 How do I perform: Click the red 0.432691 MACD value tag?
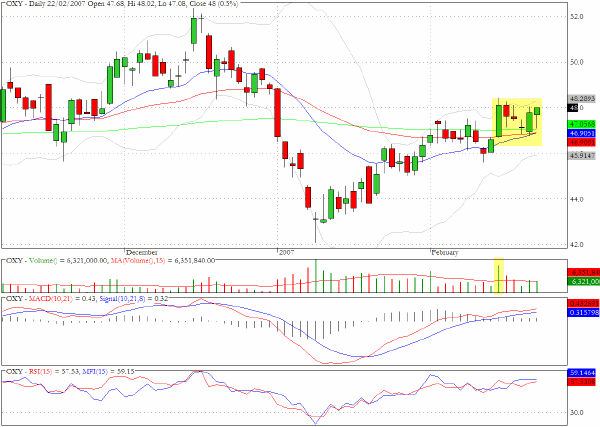583,303
